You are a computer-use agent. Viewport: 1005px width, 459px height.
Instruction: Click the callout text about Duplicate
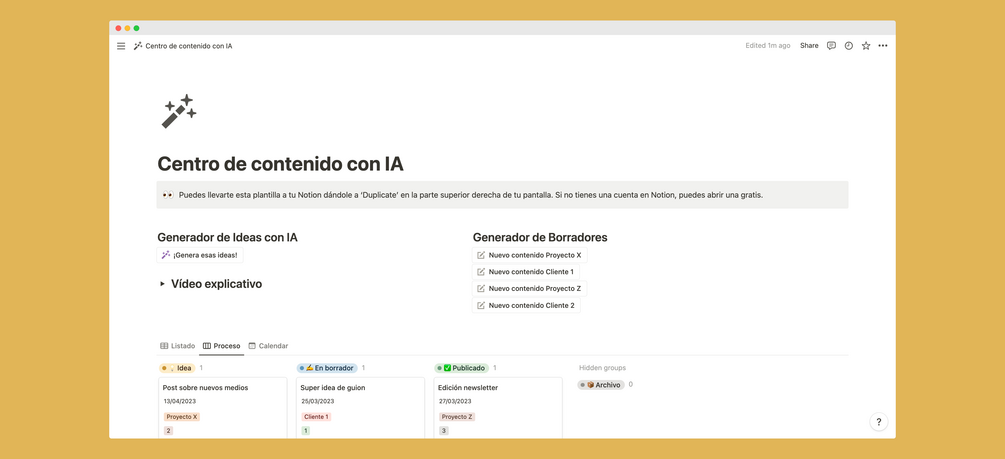pos(470,195)
